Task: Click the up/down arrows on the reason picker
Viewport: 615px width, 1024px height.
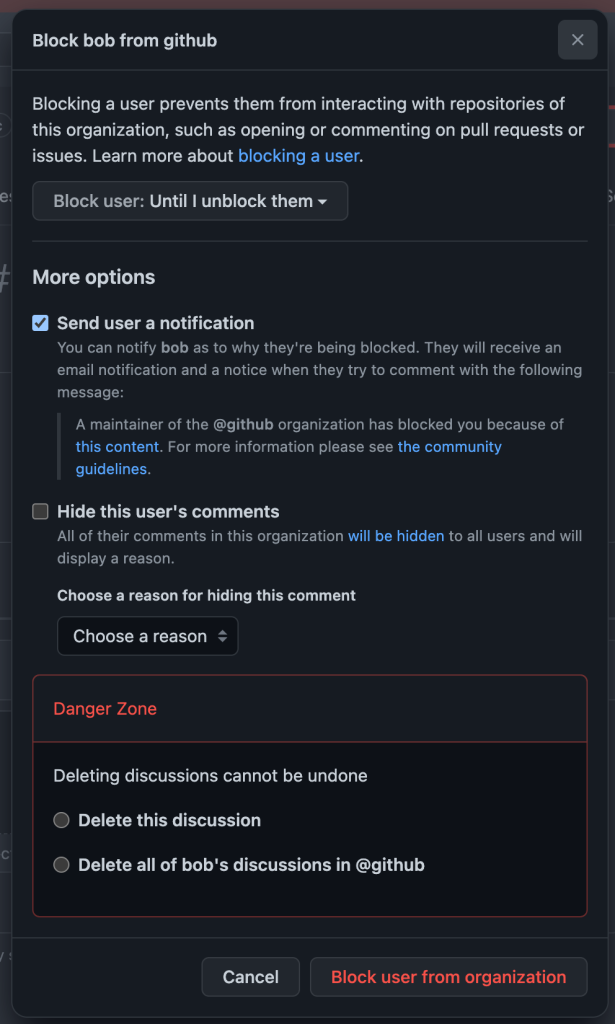Action: coord(222,636)
